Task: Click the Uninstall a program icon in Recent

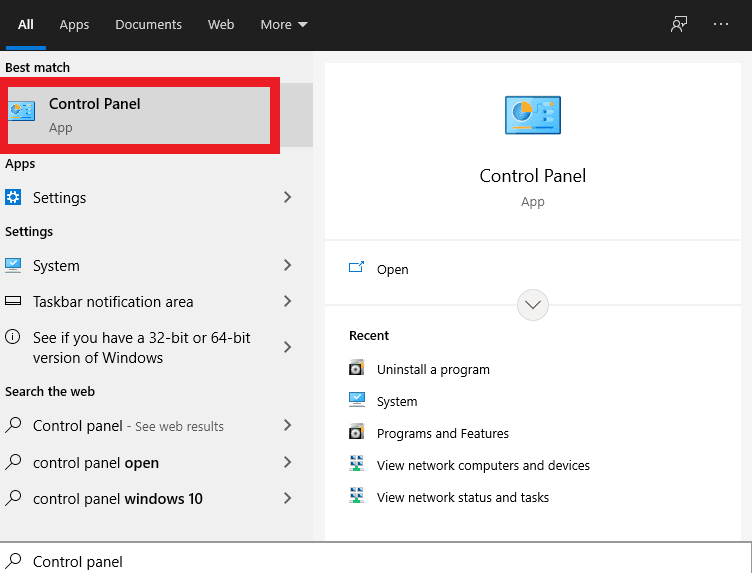Action: coord(357,369)
